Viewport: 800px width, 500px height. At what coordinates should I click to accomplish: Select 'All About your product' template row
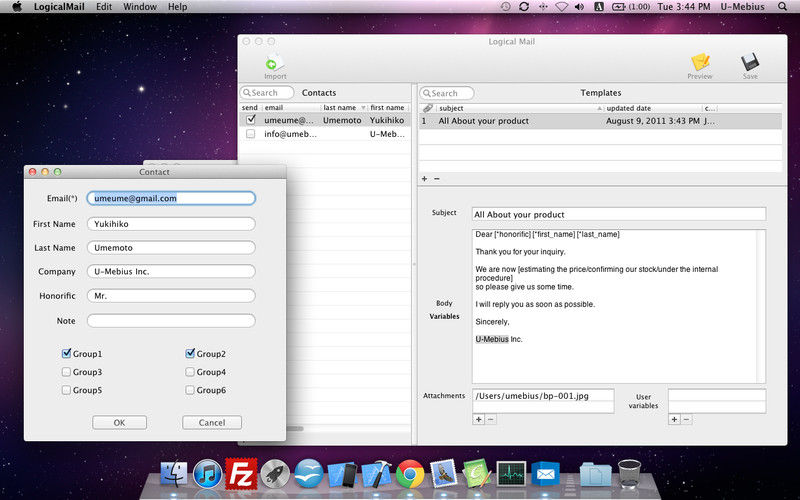tap(600, 121)
